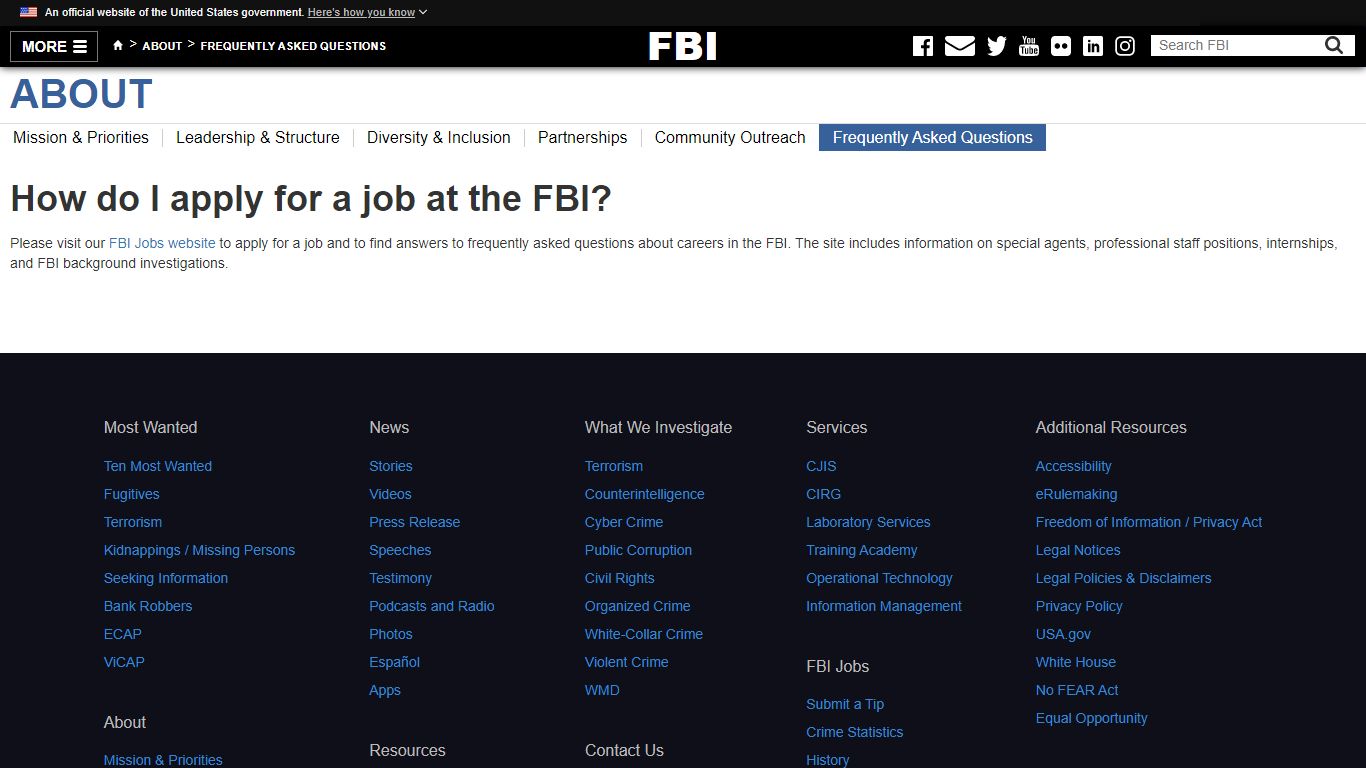1366x768 pixels.
Task: Open the Partnerships tab
Action: [x=583, y=137]
